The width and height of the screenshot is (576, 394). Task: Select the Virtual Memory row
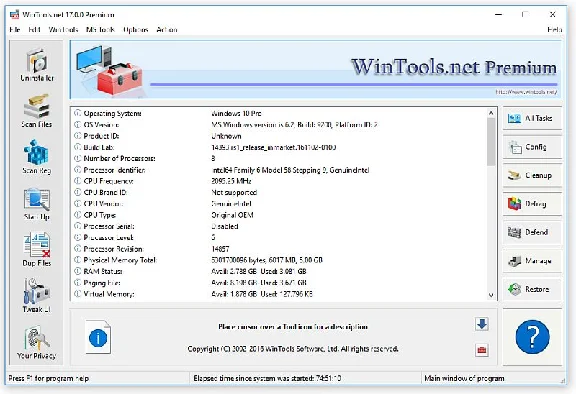(x=280, y=294)
